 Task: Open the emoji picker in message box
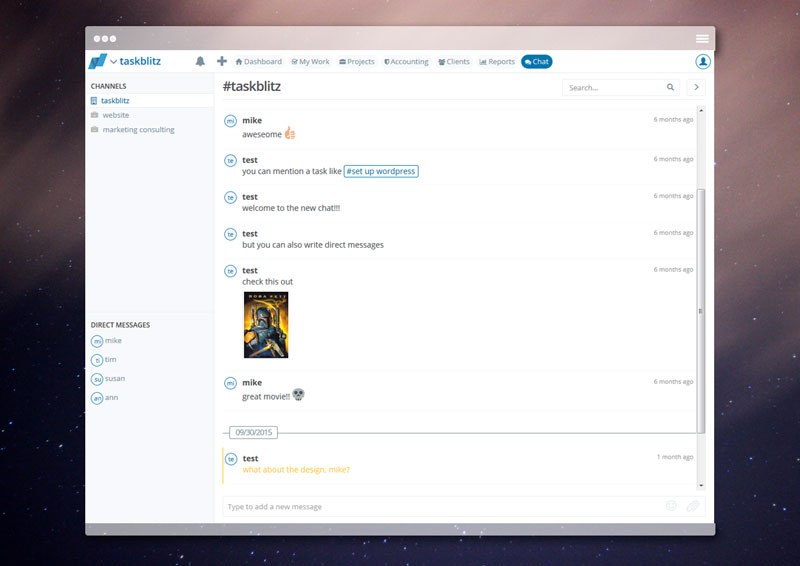coord(671,506)
